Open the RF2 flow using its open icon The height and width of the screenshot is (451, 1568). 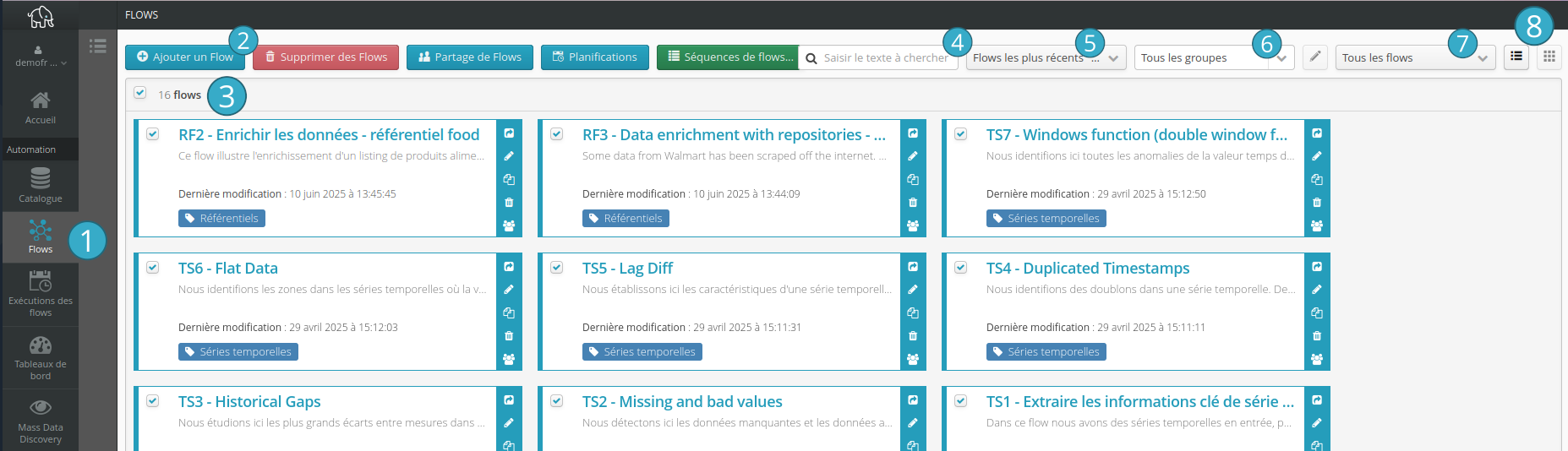tap(509, 133)
